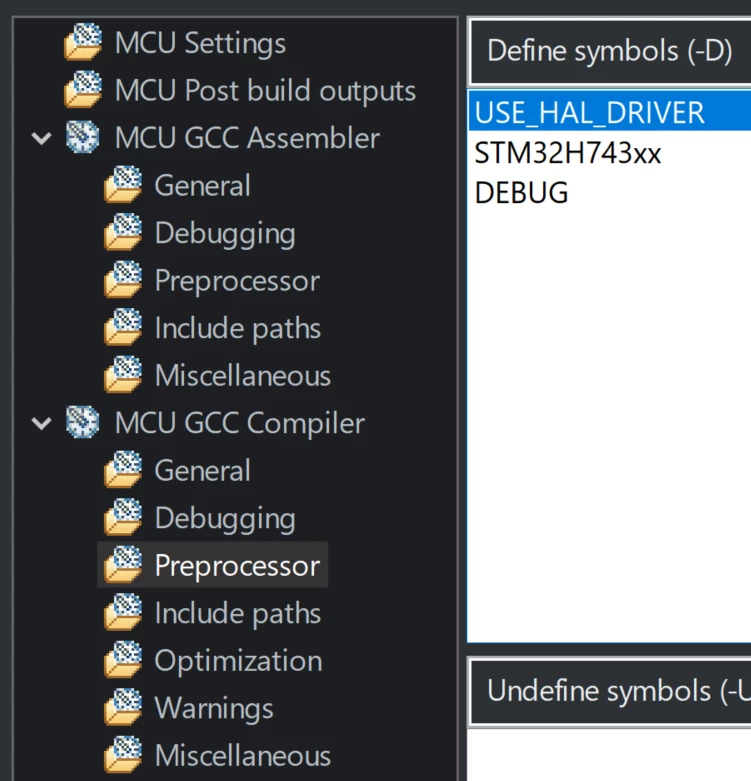Select Compiler Debugging tree item

tap(225, 518)
